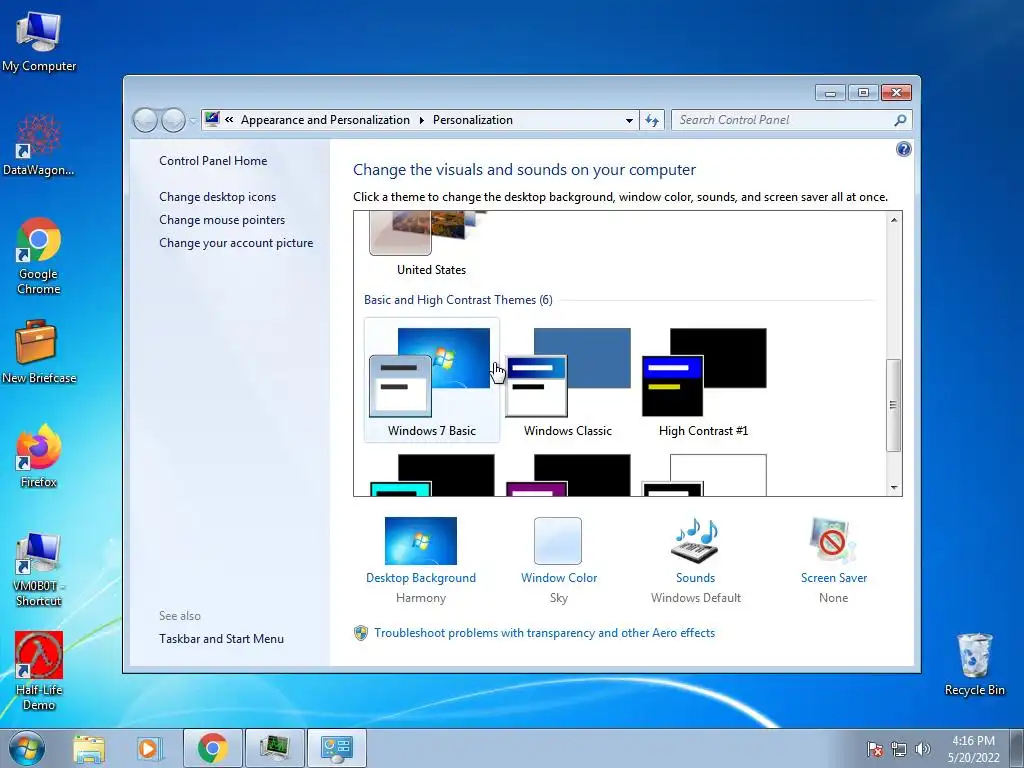The height and width of the screenshot is (768, 1024).
Task: Select the Half-Life Demo desktop icon
Action: click(x=39, y=671)
